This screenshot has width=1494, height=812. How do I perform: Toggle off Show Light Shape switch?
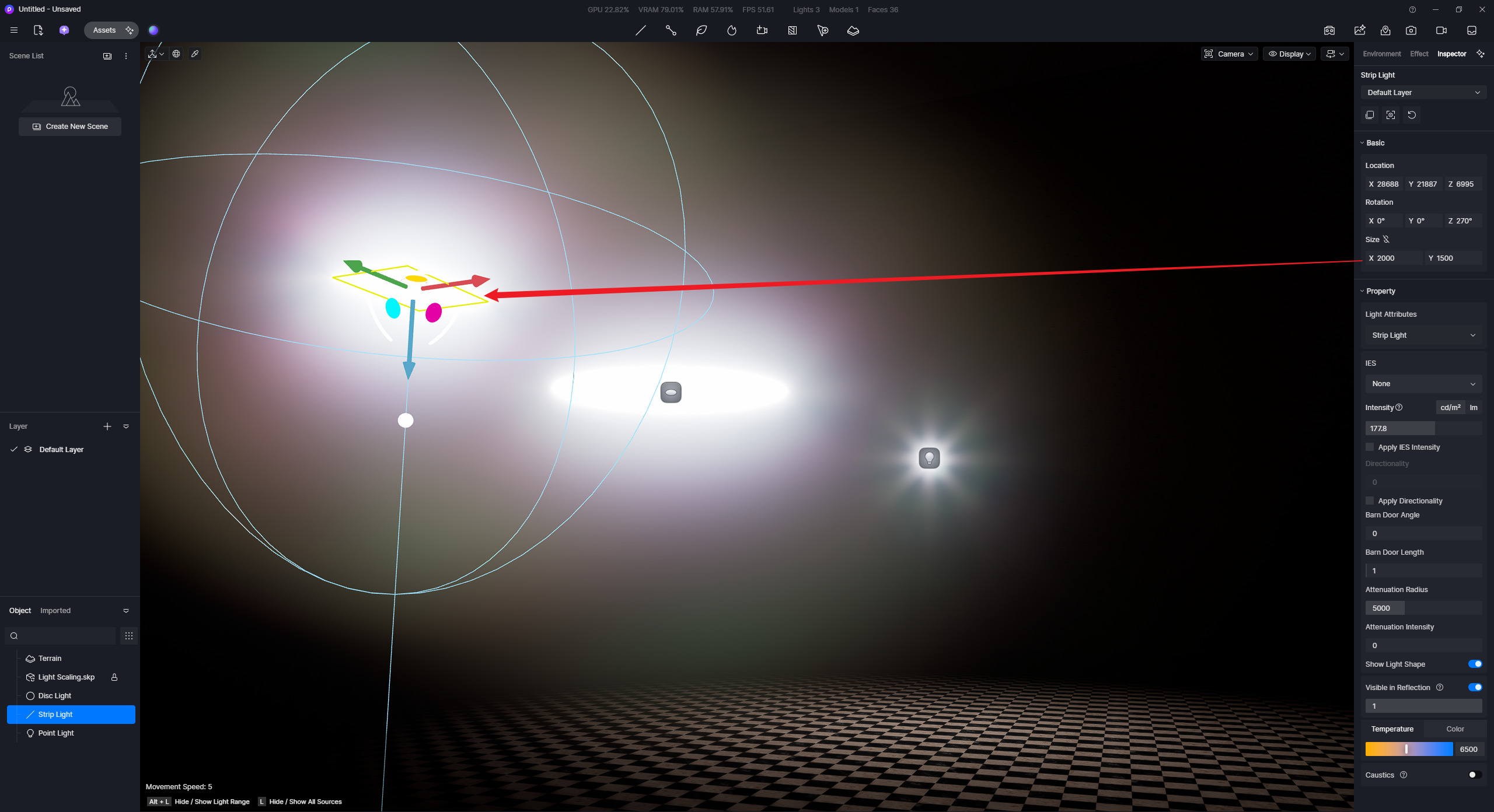tap(1475, 664)
